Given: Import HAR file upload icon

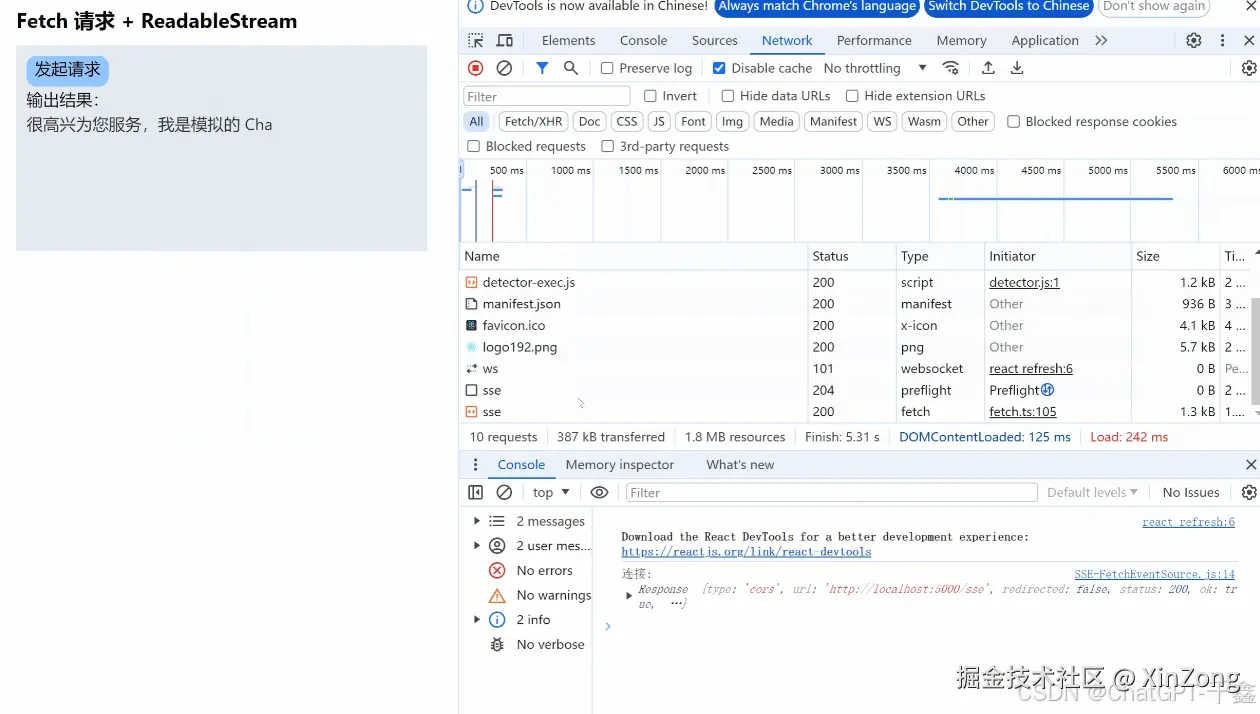Looking at the screenshot, I should click(x=988, y=68).
